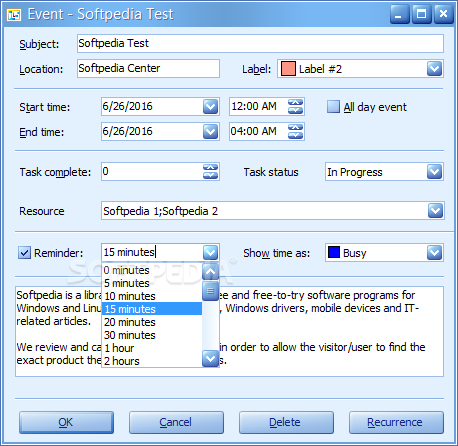Select 2 hours reminder option
Screen dimensions: 458x446
pos(152,361)
